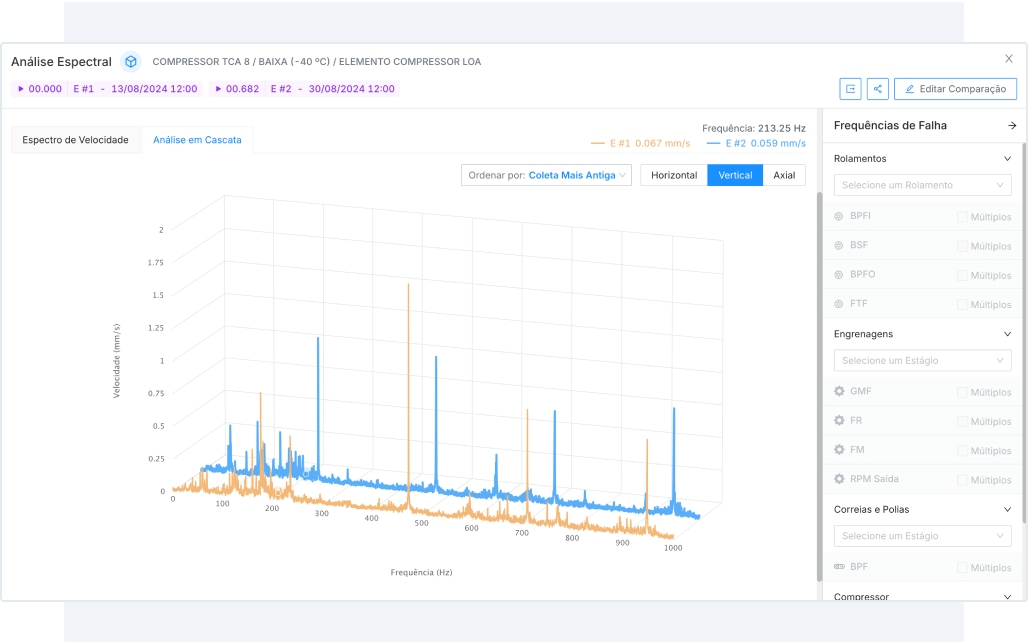Click the Editar Comparação button
The width and height of the screenshot is (1028, 643).
[955, 89]
